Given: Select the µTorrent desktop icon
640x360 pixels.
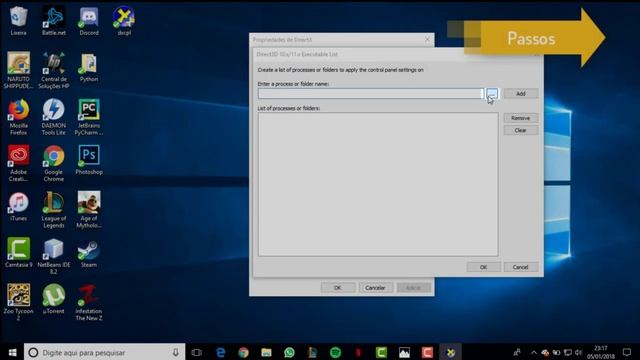Looking at the screenshot, I should [x=53, y=299].
